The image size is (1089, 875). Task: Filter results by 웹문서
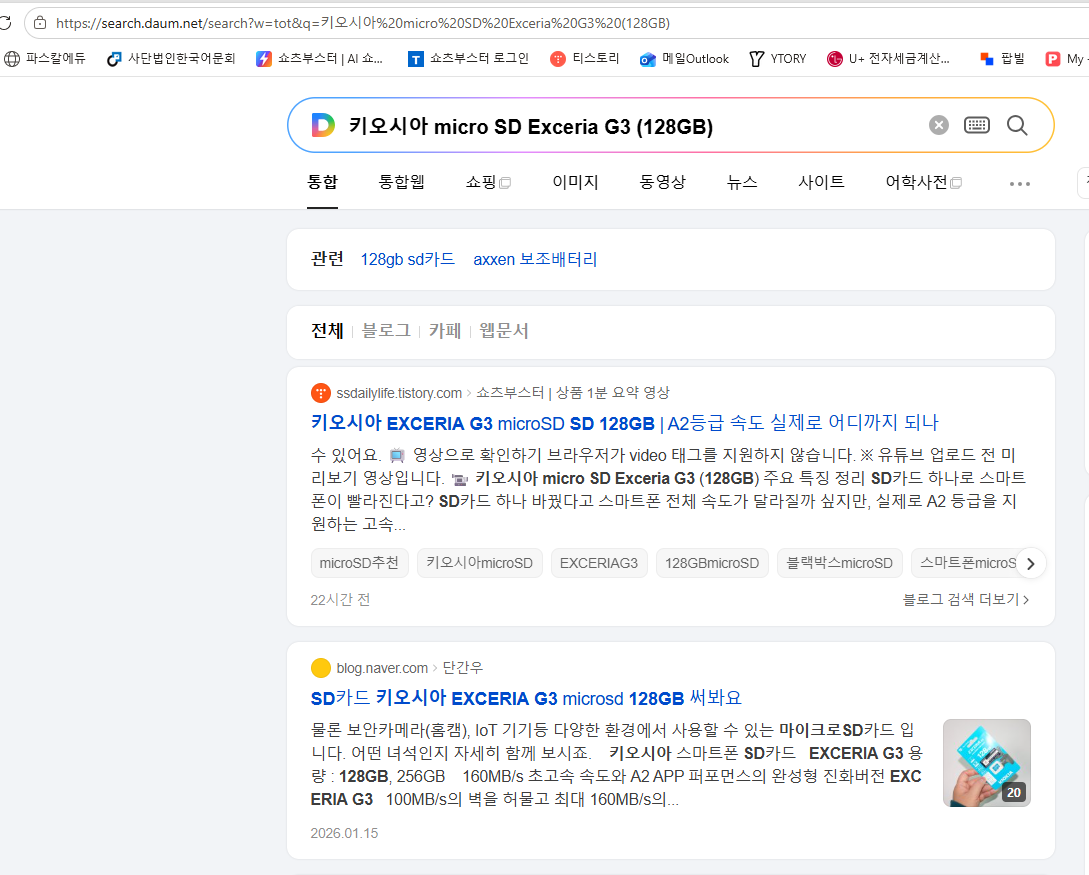click(x=504, y=331)
